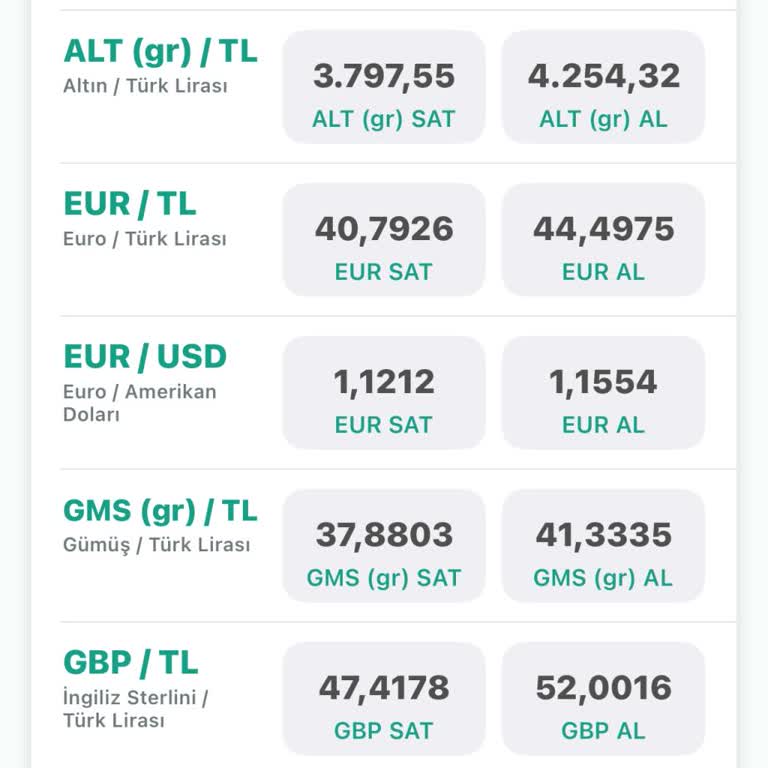
Task: Select EUR SAT priced 1,1212
Action: [x=384, y=393]
